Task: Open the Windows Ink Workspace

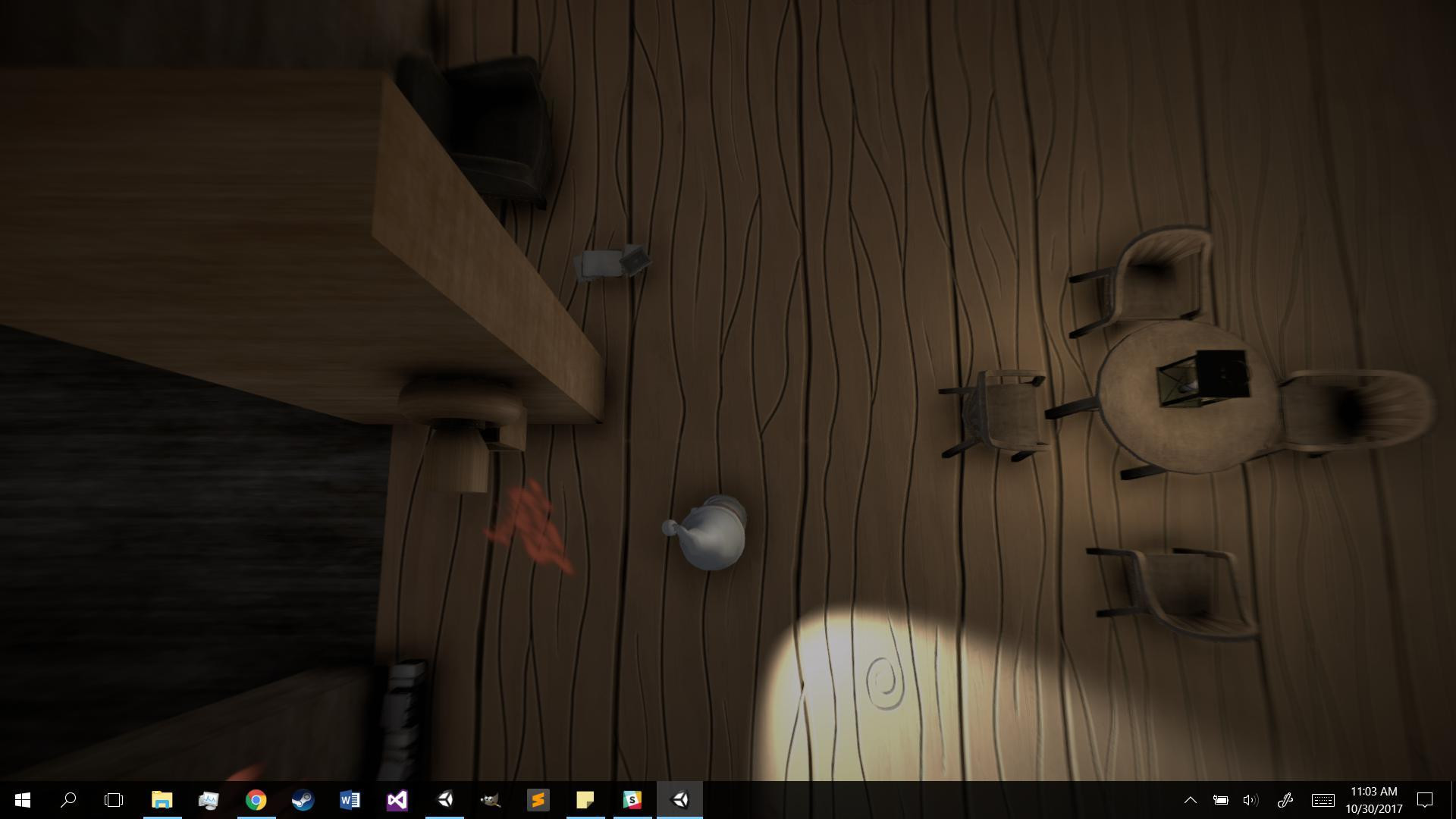Action: tap(1285, 800)
